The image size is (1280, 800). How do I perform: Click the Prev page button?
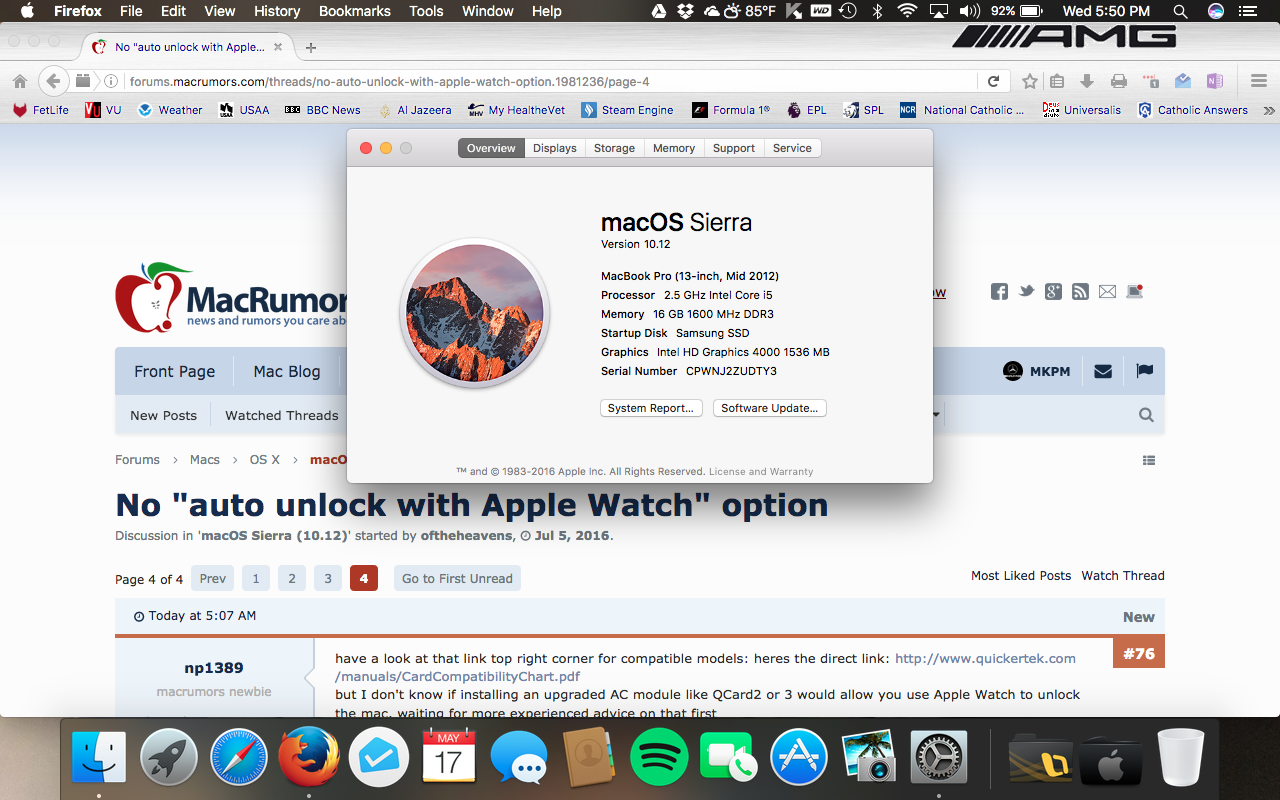[x=212, y=578]
